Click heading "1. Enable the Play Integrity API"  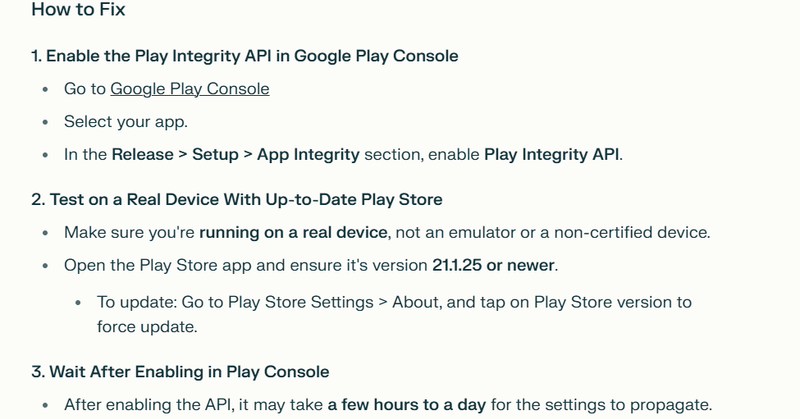[244, 56]
